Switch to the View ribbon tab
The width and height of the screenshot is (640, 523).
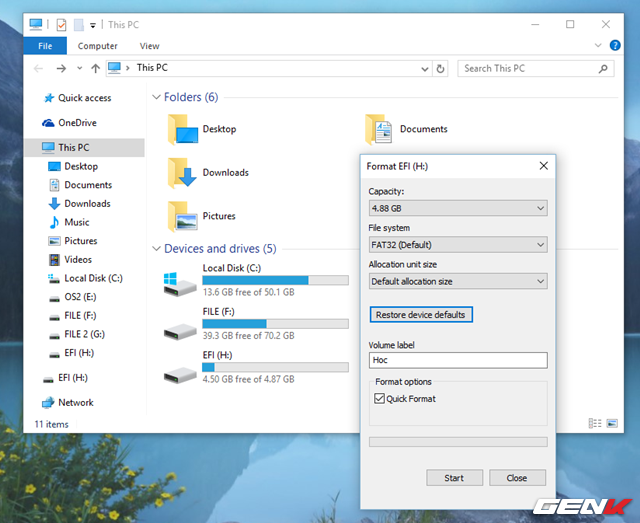tap(149, 46)
